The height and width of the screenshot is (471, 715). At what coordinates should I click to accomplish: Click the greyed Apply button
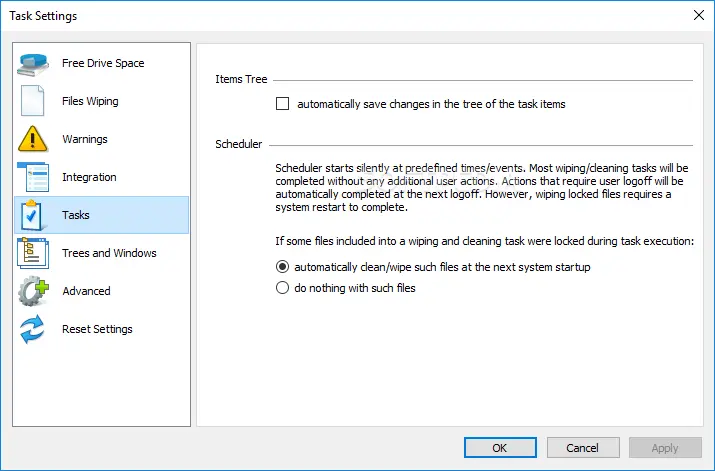(x=665, y=448)
